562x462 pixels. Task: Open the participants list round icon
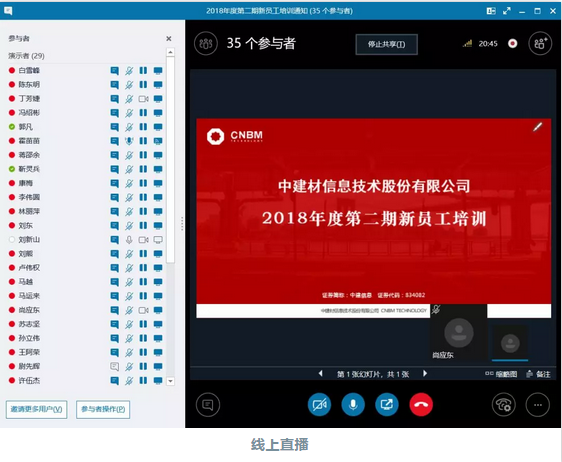206,44
